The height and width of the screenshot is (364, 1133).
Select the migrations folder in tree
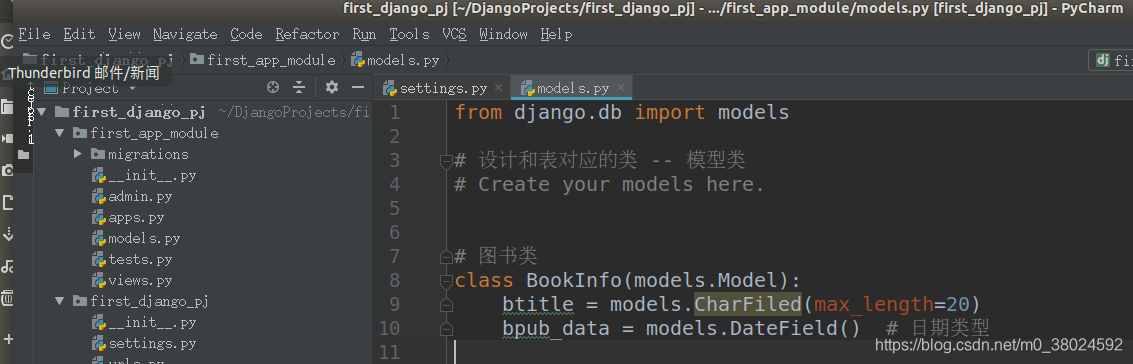pyautogui.click(x=148, y=154)
